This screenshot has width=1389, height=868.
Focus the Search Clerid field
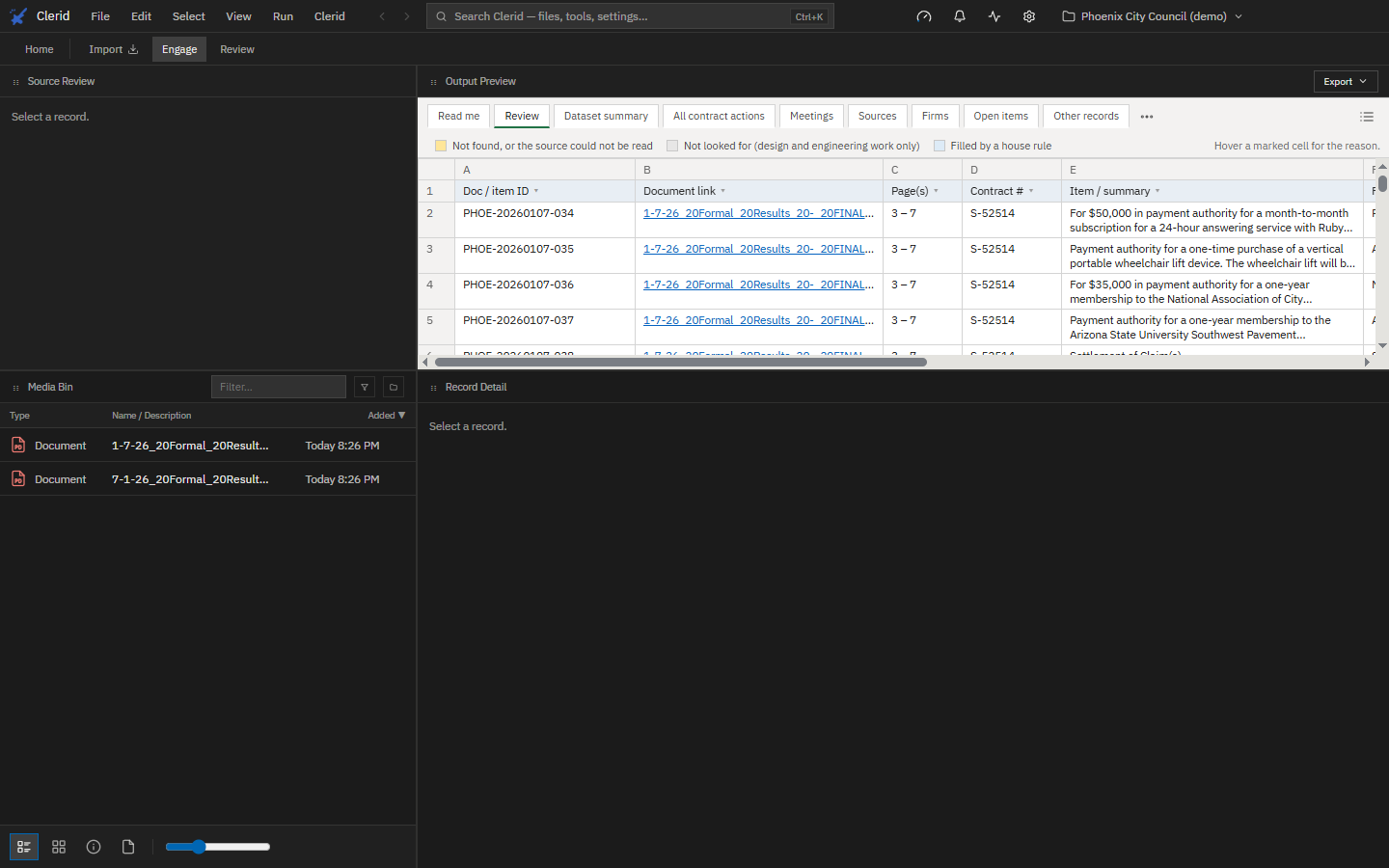630,16
